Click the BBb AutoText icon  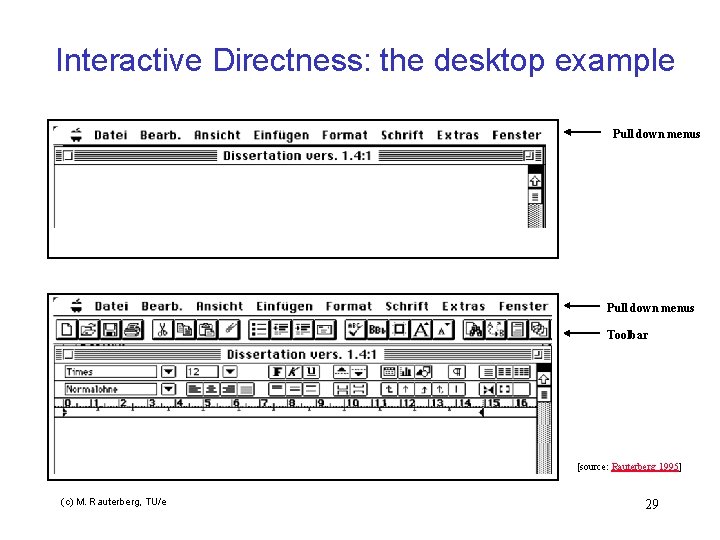click(377, 329)
